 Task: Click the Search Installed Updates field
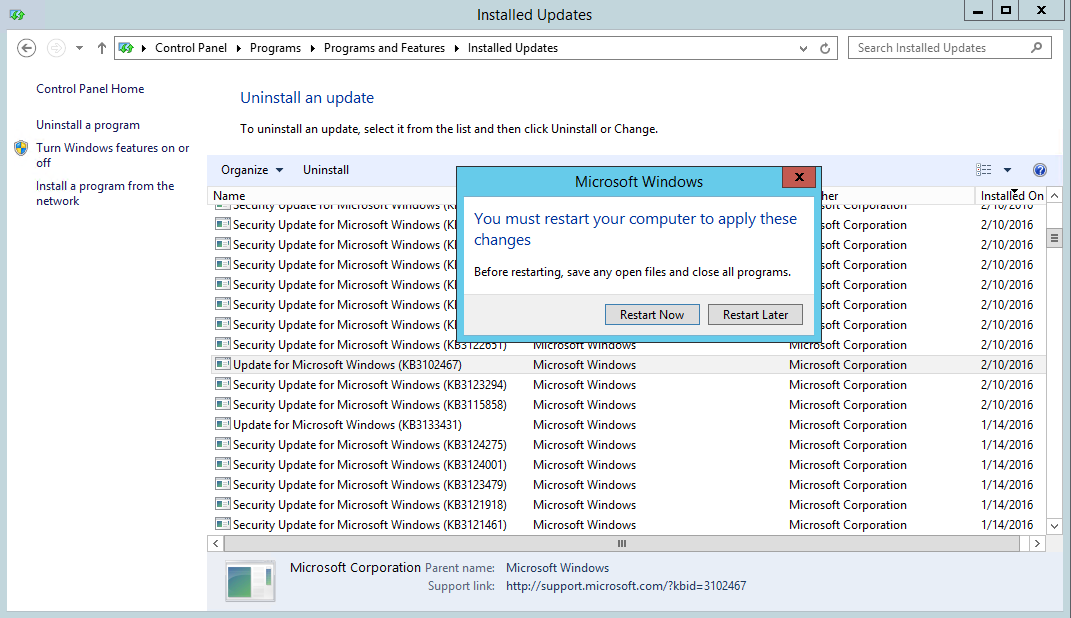pyautogui.click(x=949, y=48)
